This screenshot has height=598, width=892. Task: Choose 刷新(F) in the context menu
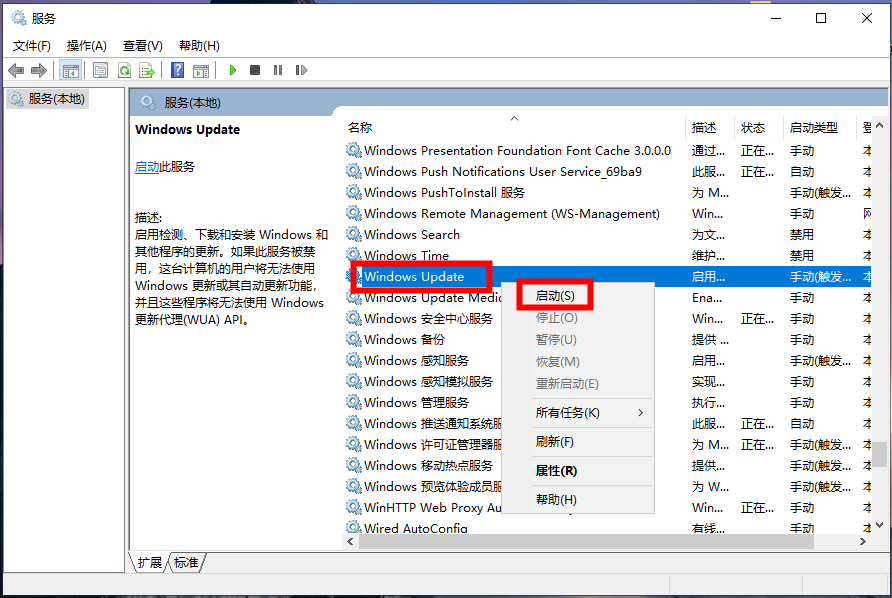(x=555, y=442)
